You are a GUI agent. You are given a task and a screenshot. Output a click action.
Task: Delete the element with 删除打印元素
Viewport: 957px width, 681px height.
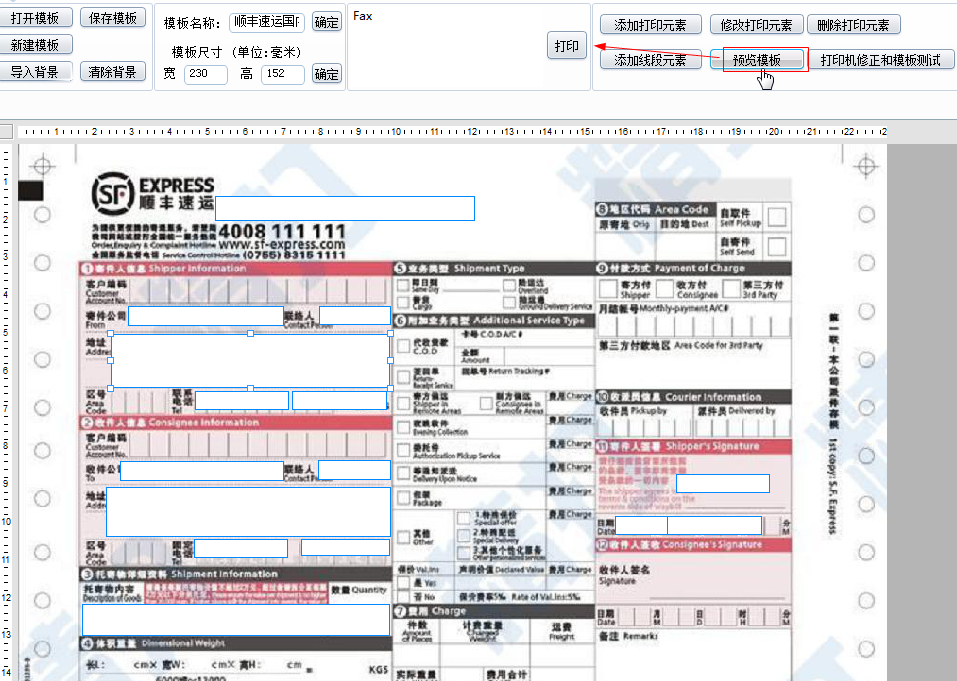tap(853, 25)
